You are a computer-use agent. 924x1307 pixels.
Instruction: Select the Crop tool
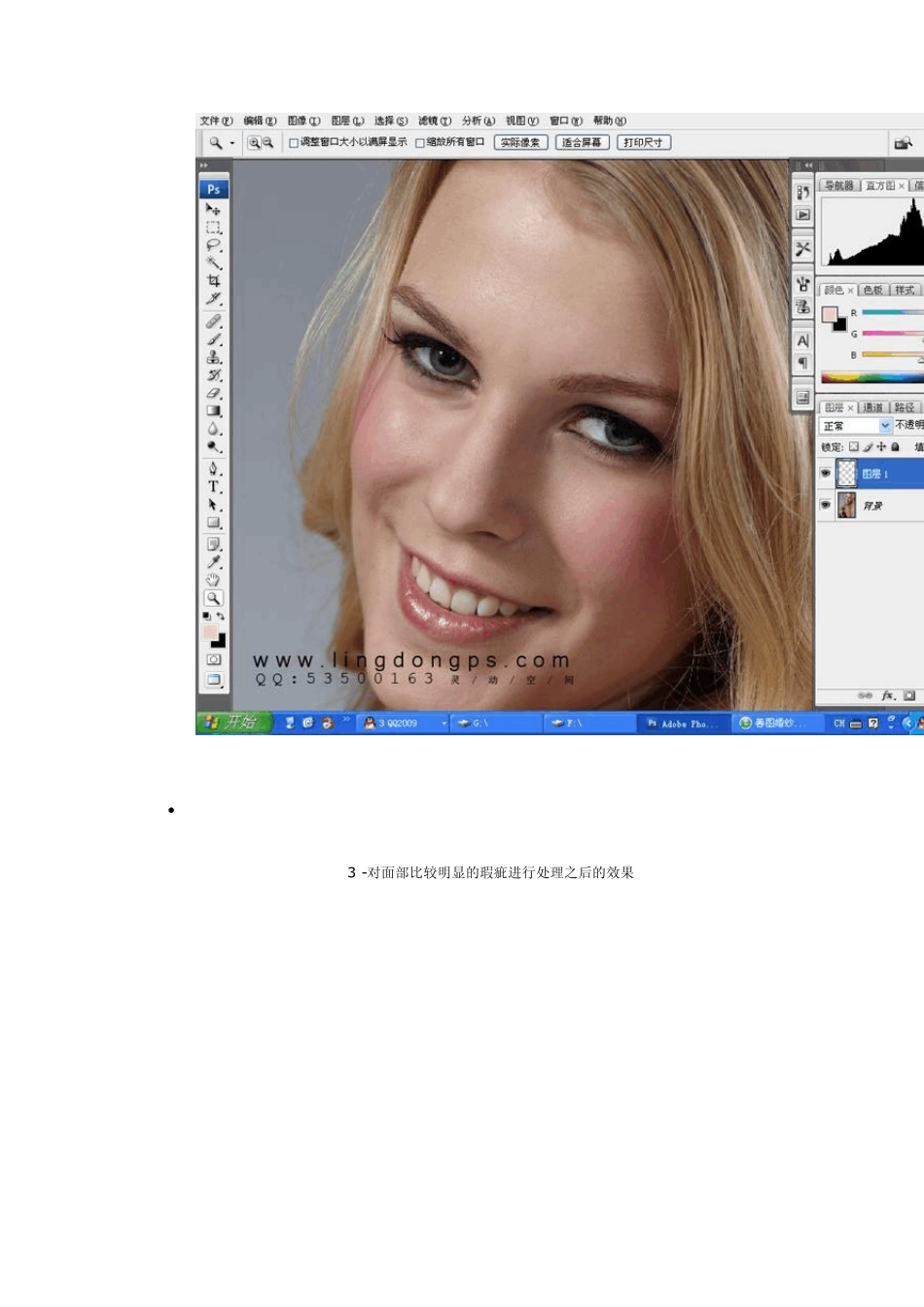213,280
